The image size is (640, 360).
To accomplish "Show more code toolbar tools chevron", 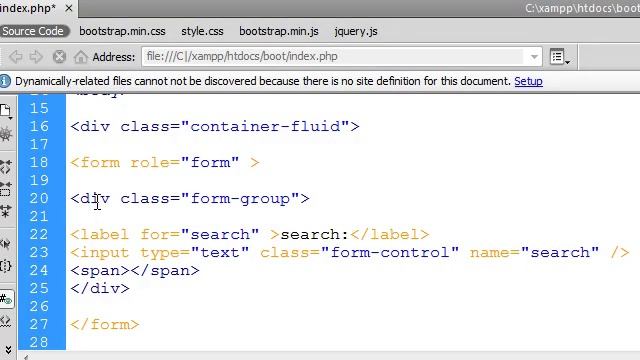I will coord(8,349).
